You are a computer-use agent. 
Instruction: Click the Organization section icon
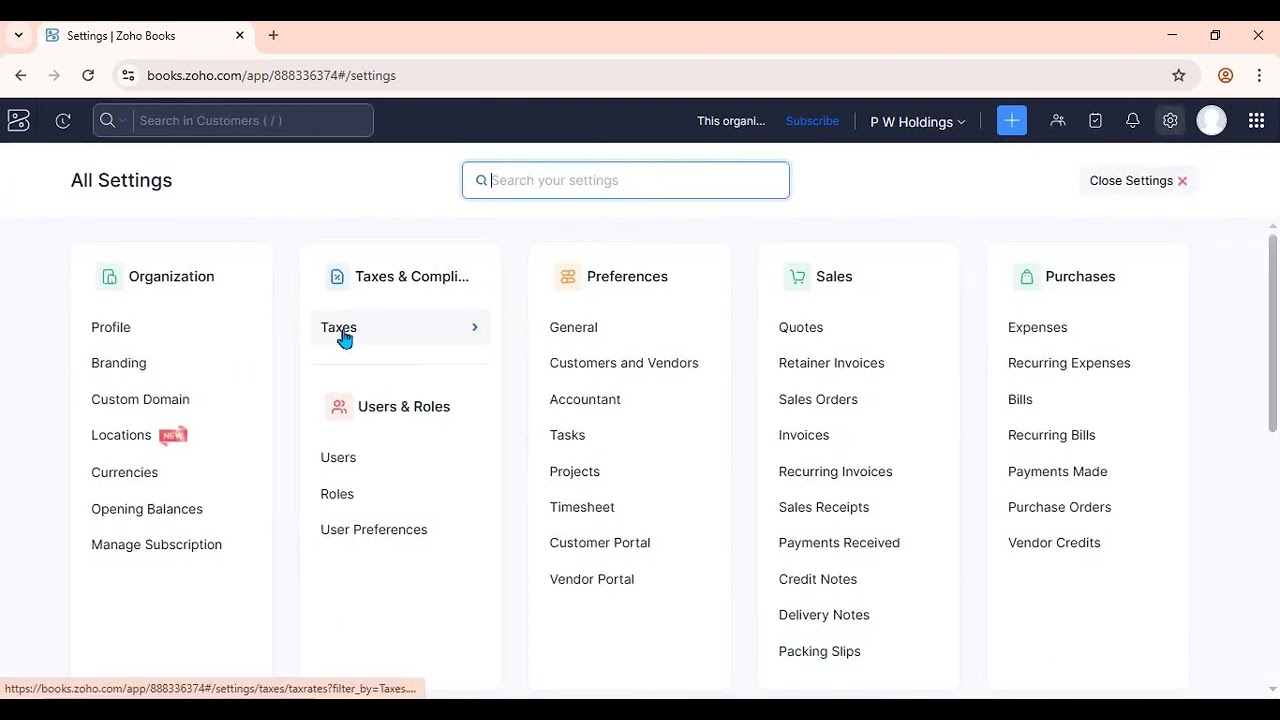tap(109, 277)
